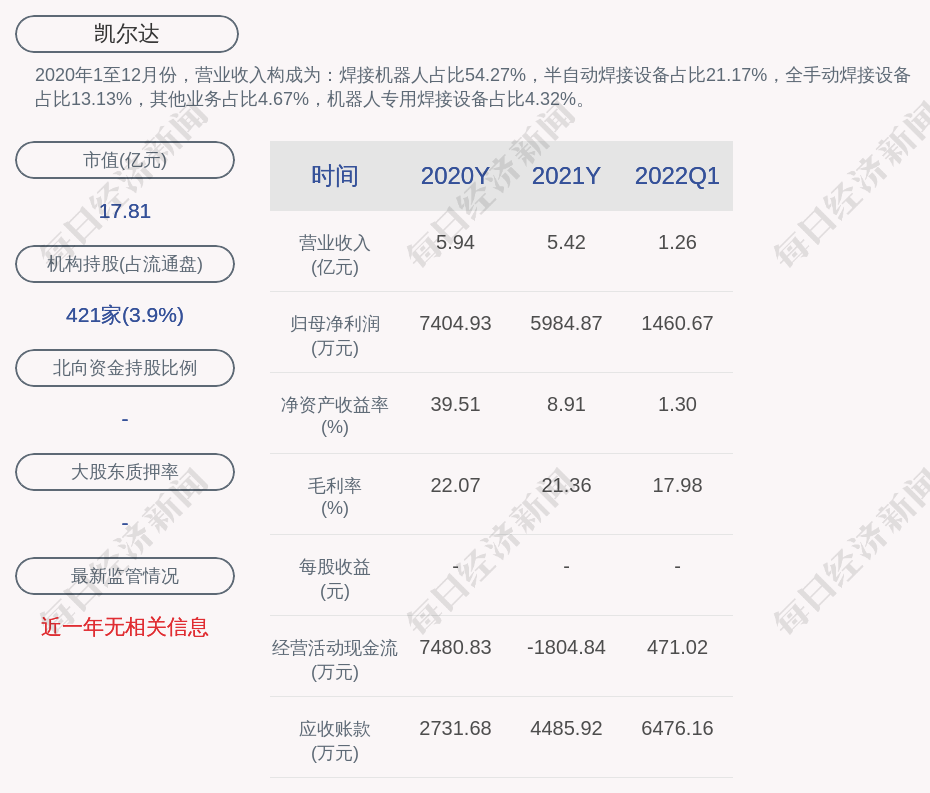This screenshot has height=793, width=930.
Task: Click ROE value 8.91
Action: click(566, 404)
